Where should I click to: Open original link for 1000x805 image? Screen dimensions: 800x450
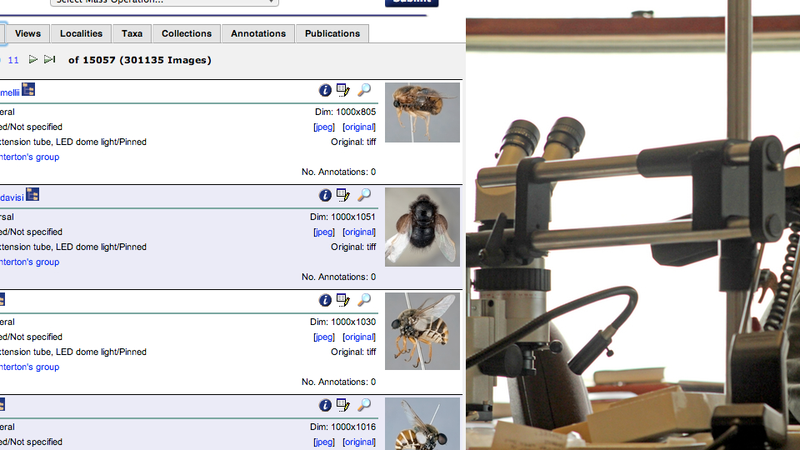359,127
